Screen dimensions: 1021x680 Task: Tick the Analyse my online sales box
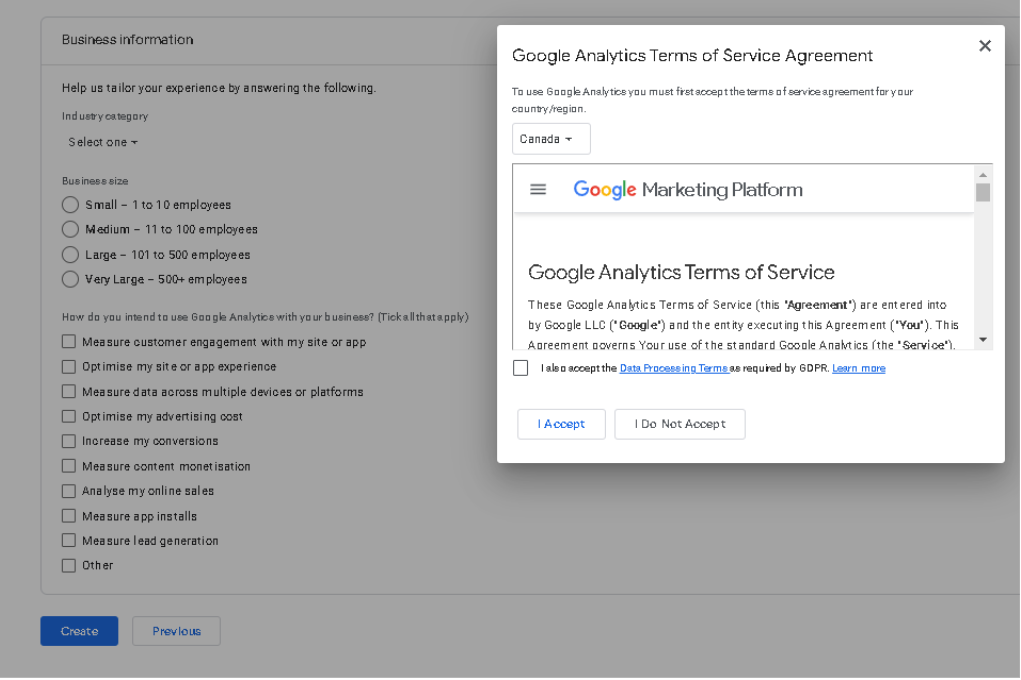pos(69,491)
